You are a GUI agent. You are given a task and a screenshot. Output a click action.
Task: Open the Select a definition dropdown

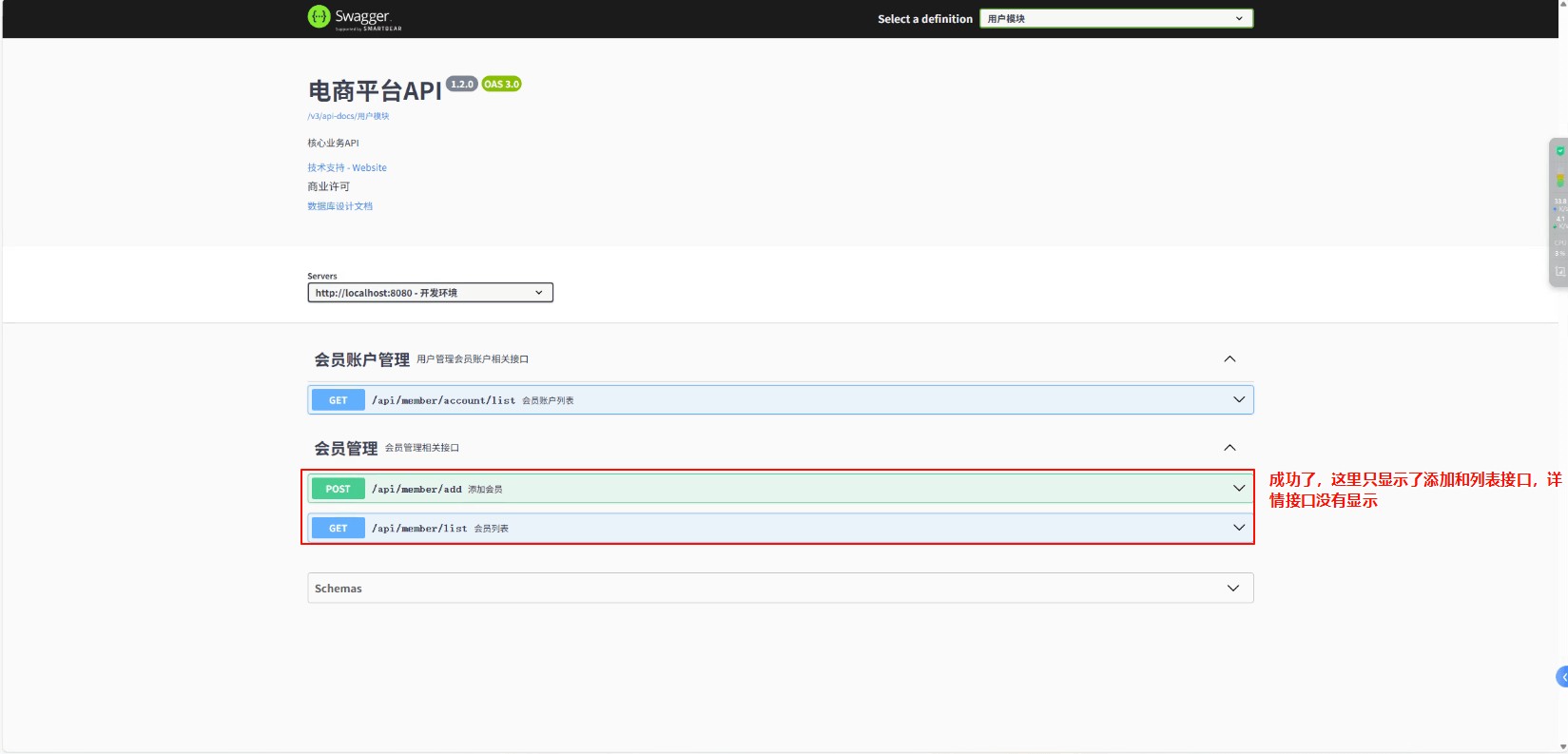(x=1116, y=18)
